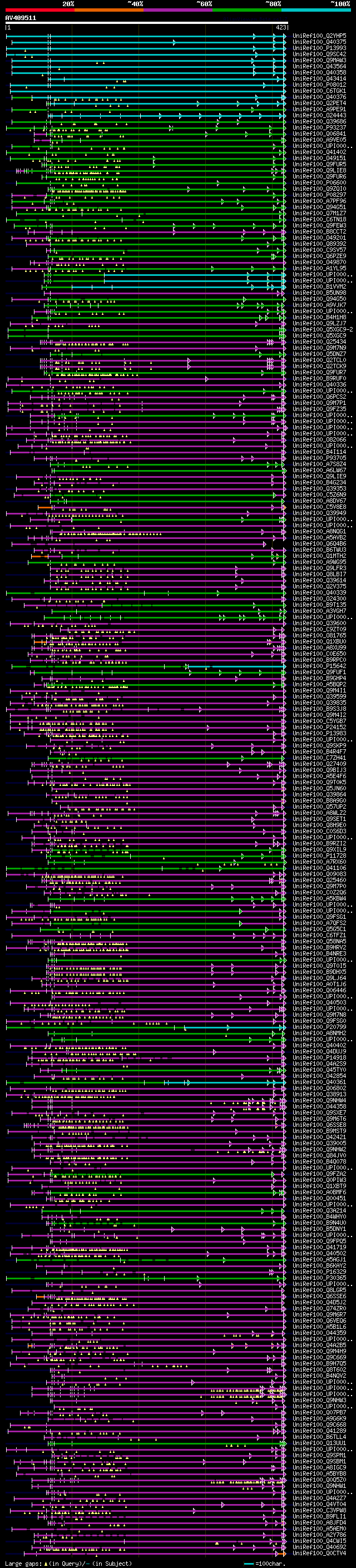Open the UniRef100_C9SV57 entry
The height and width of the screenshot is (1568, 356).
(x=319, y=250)
